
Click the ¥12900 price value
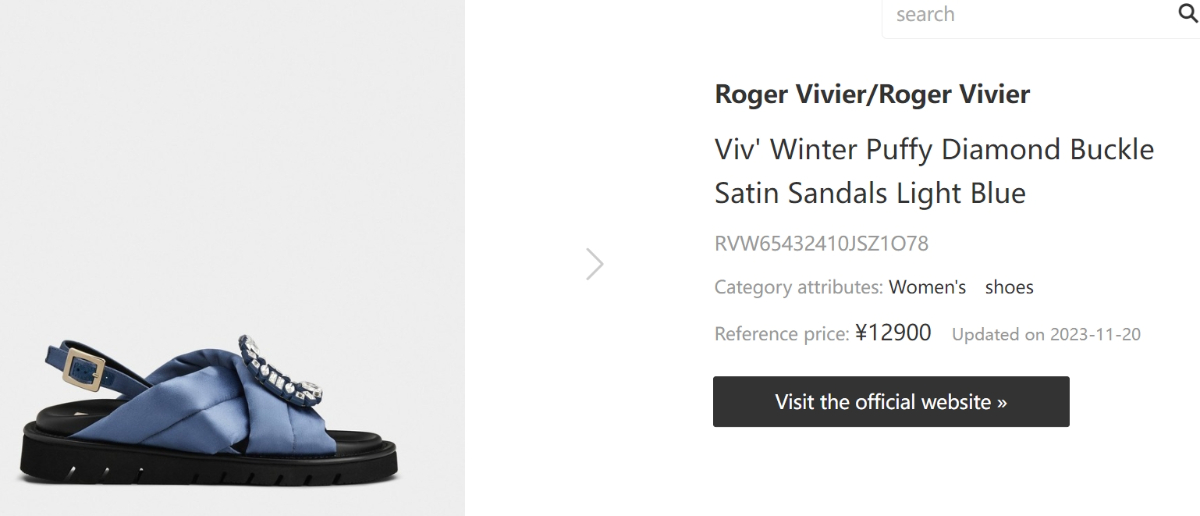pyautogui.click(x=893, y=333)
